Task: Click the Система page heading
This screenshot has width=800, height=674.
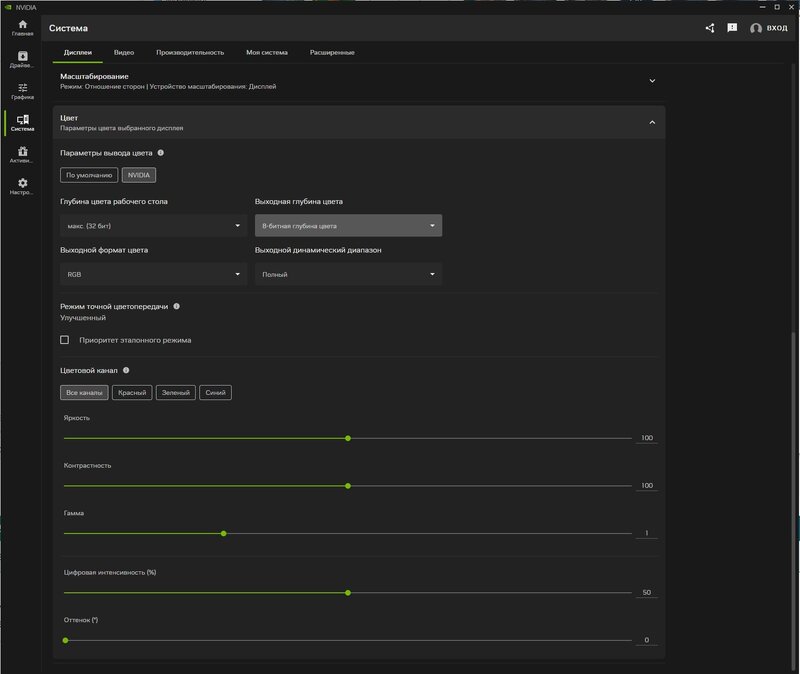Action: [x=68, y=28]
